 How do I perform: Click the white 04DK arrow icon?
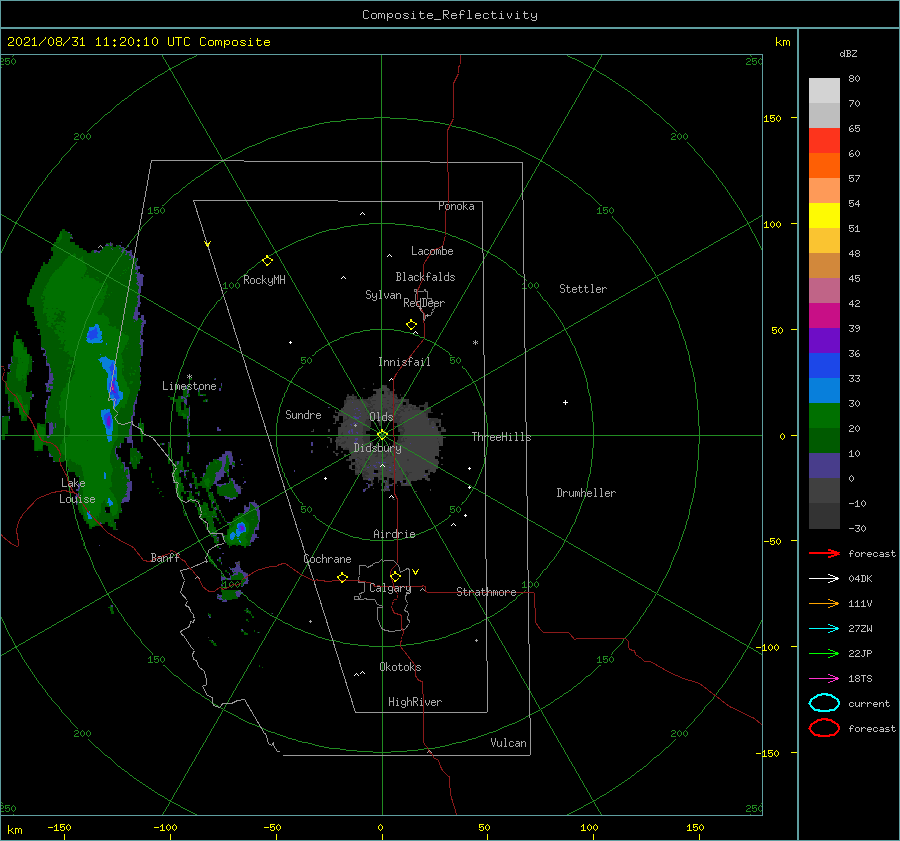point(824,579)
